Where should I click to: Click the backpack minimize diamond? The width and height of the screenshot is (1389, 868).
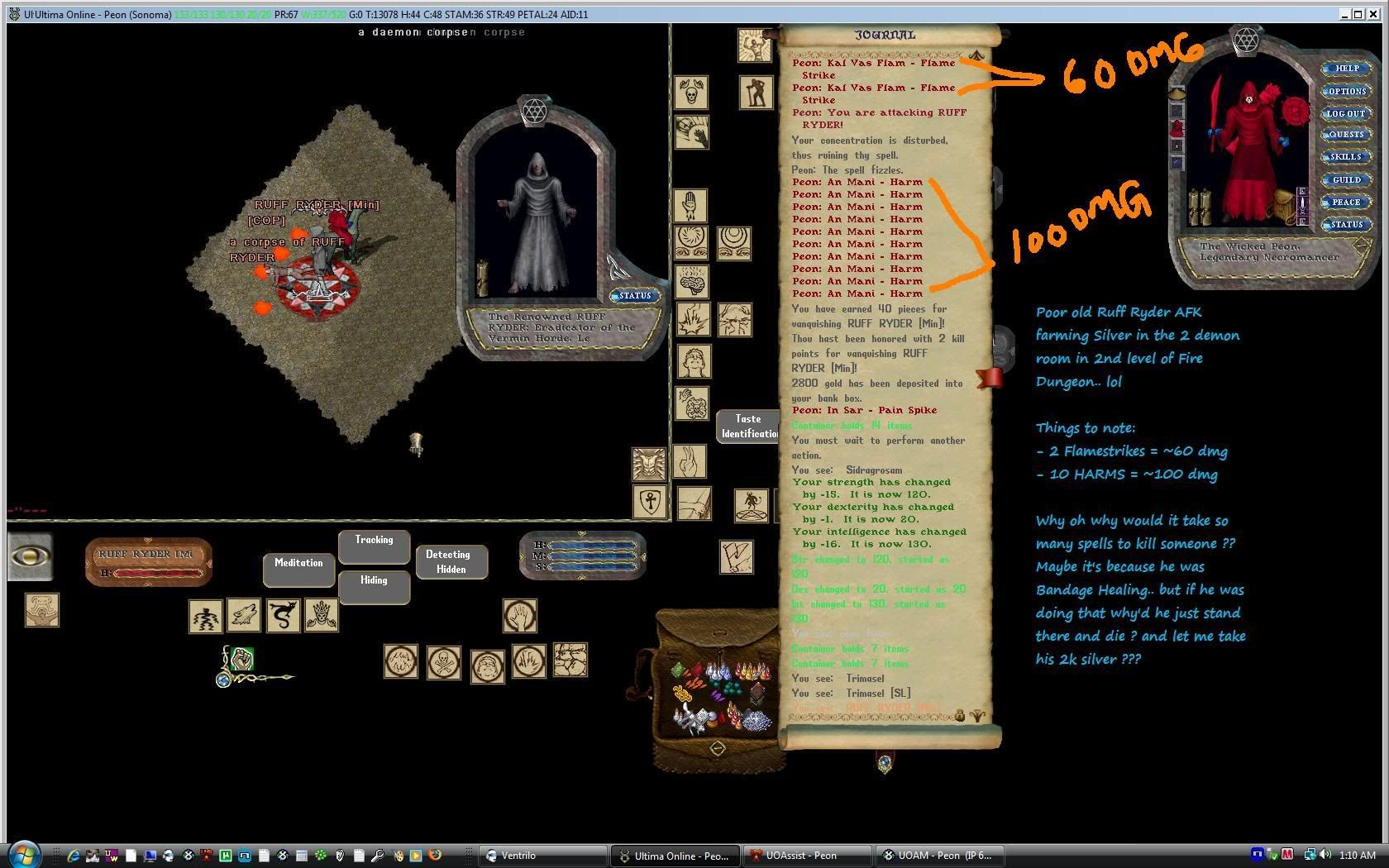(718, 749)
